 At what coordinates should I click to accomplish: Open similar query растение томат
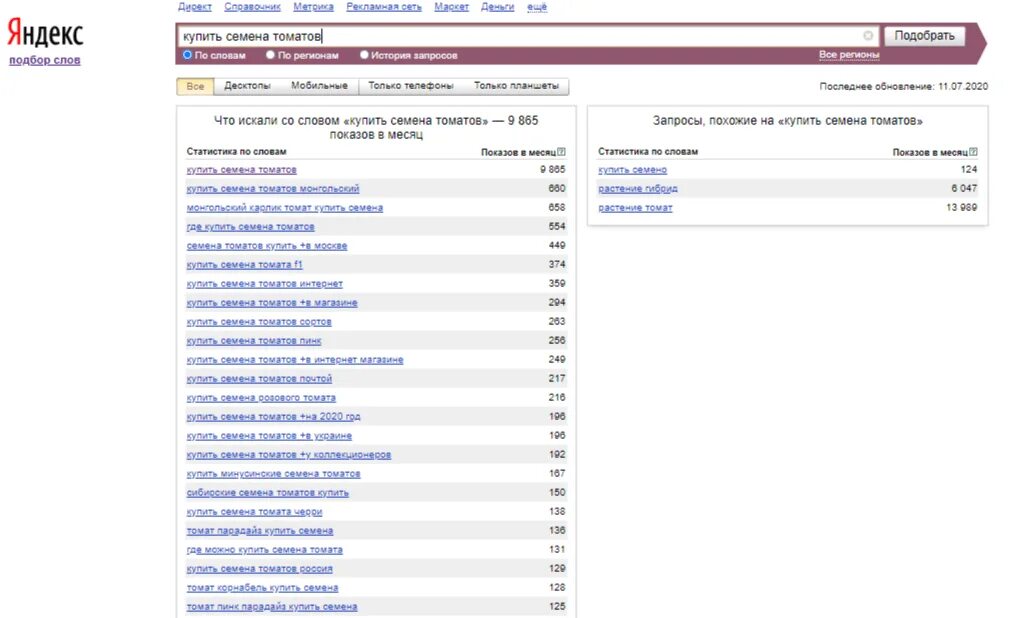click(635, 207)
